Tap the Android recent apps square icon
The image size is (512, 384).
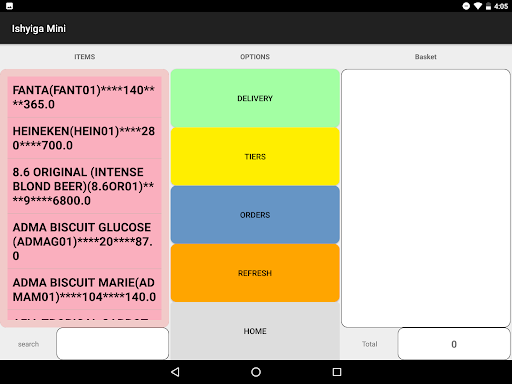[337, 372]
